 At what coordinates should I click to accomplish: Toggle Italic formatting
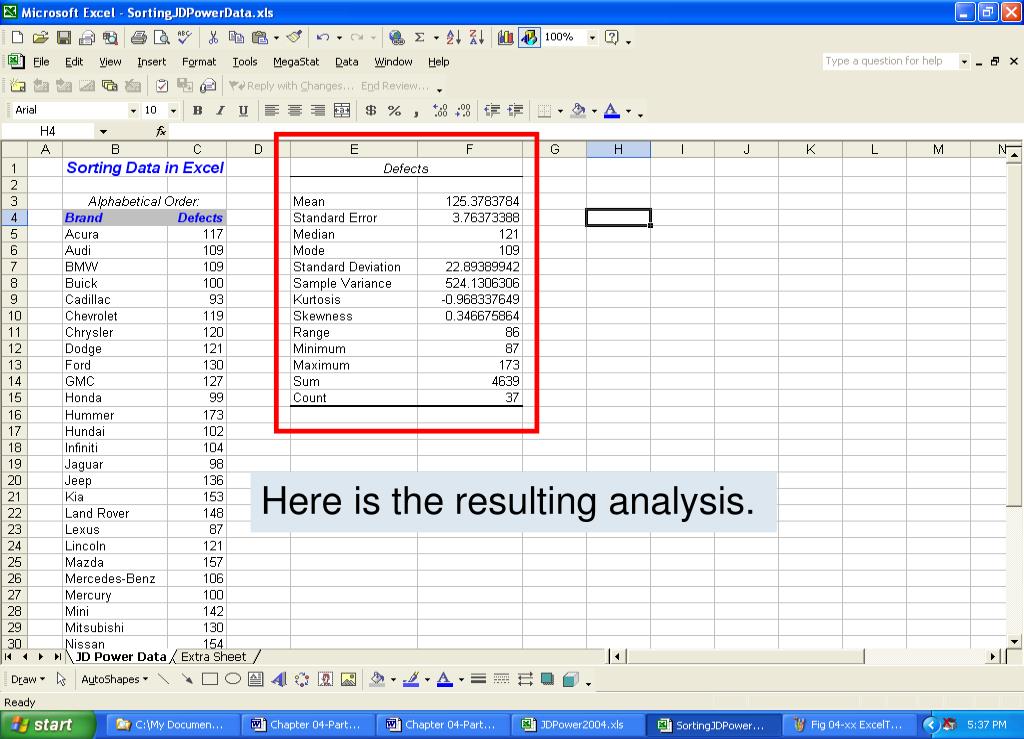(220, 110)
